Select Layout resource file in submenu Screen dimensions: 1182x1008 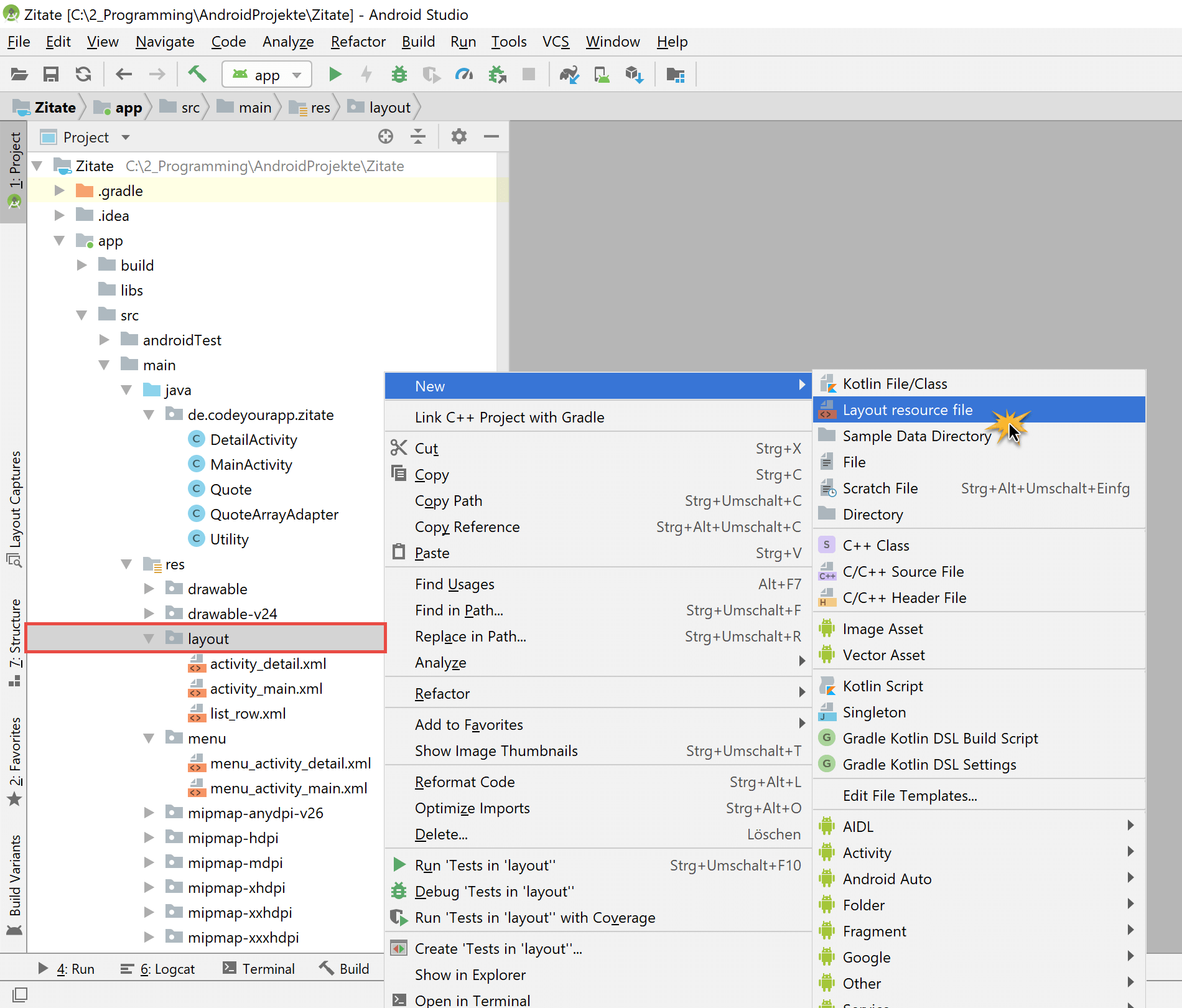pos(979,410)
